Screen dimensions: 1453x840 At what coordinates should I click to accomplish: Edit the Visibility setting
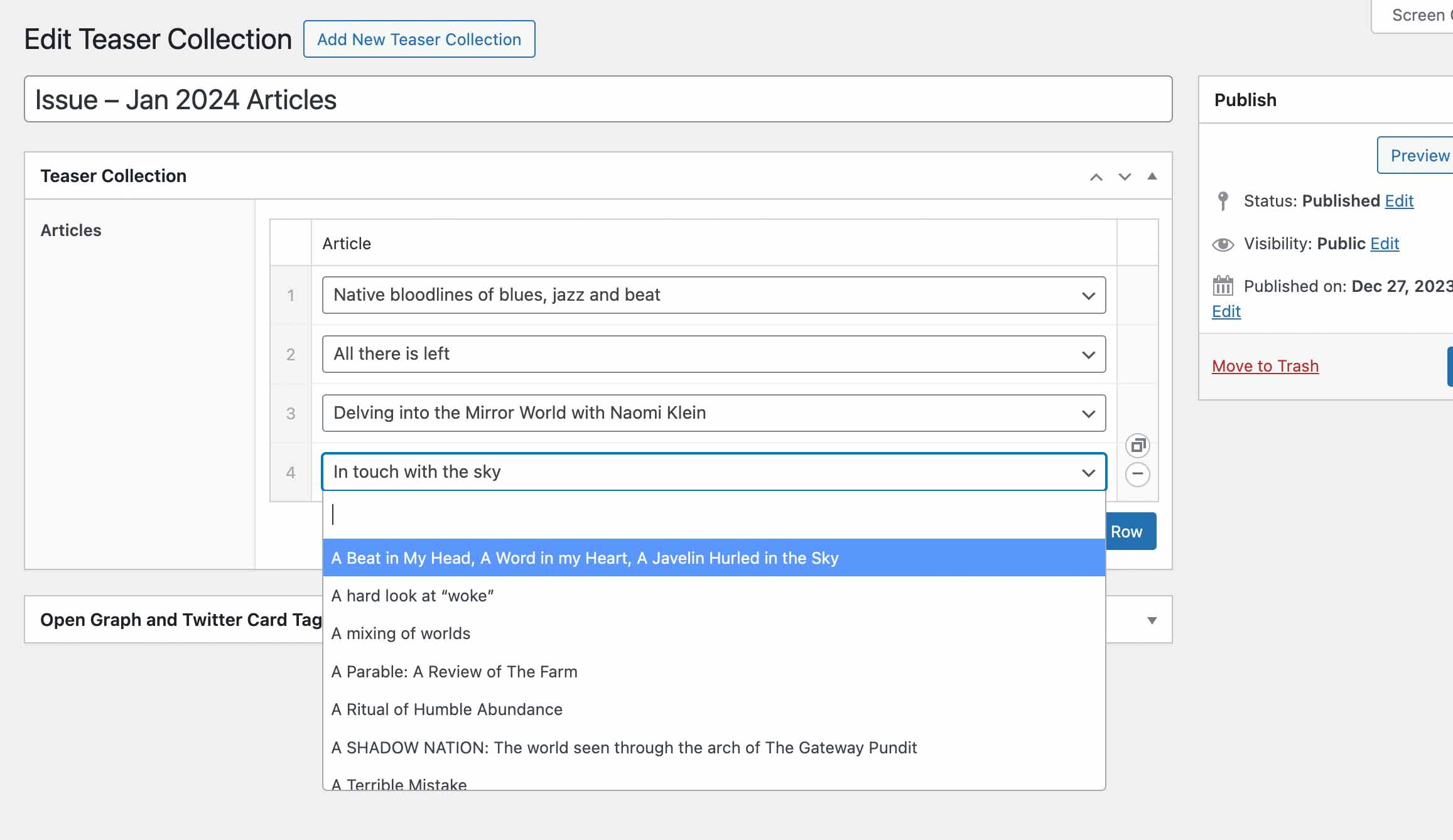pyautogui.click(x=1384, y=244)
